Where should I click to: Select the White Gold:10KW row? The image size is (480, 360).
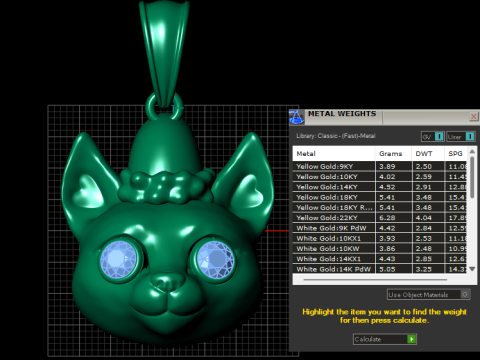coord(380,249)
